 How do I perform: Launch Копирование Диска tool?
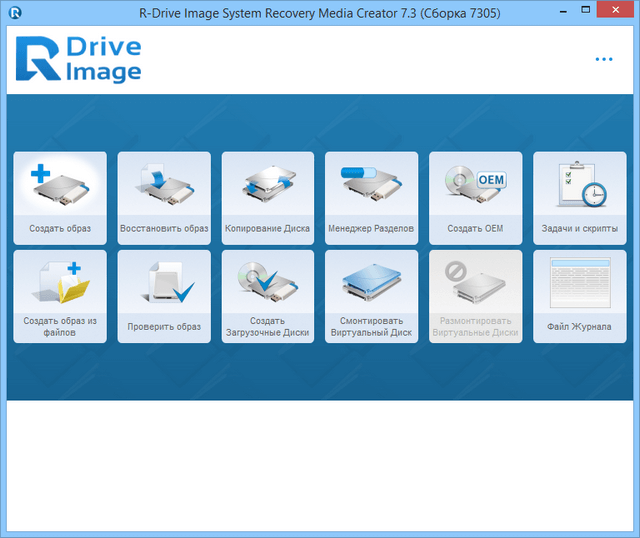pyautogui.click(x=267, y=197)
